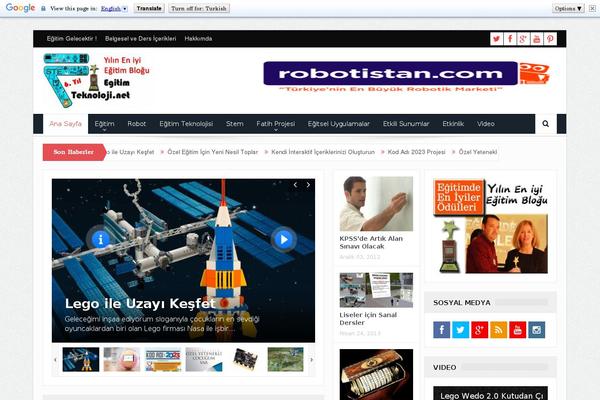Open the YouTube icon in top bar
This screenshot has width=600, height=400.
[x=536, y=39]
